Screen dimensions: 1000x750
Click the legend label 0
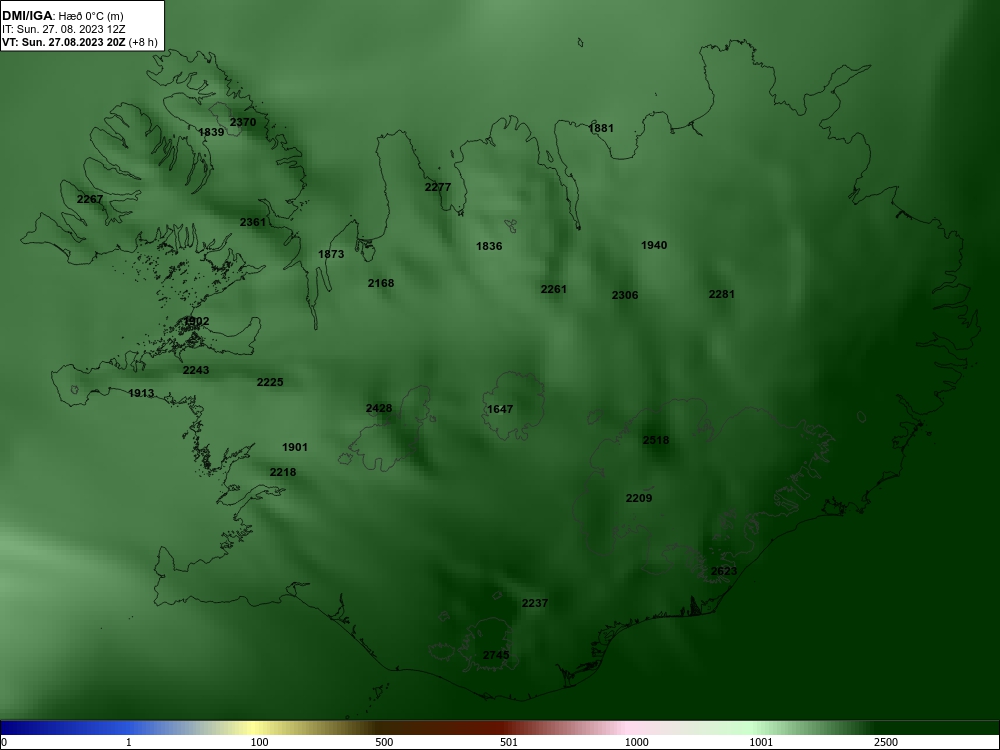click(x=4, y=742)
